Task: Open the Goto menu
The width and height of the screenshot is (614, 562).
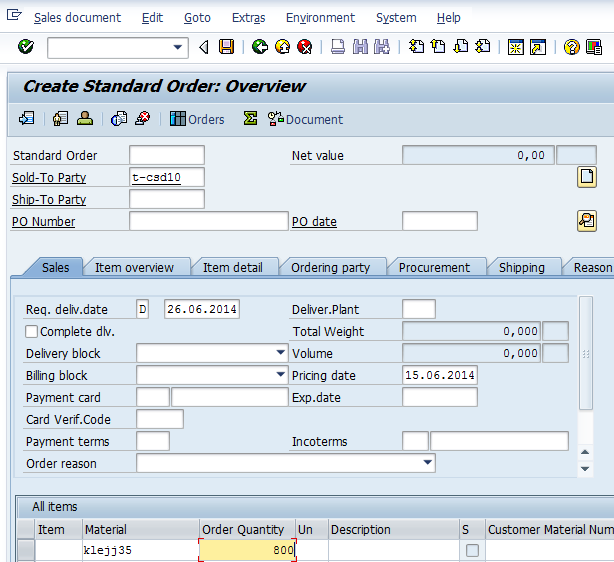Action: [197, 18]
